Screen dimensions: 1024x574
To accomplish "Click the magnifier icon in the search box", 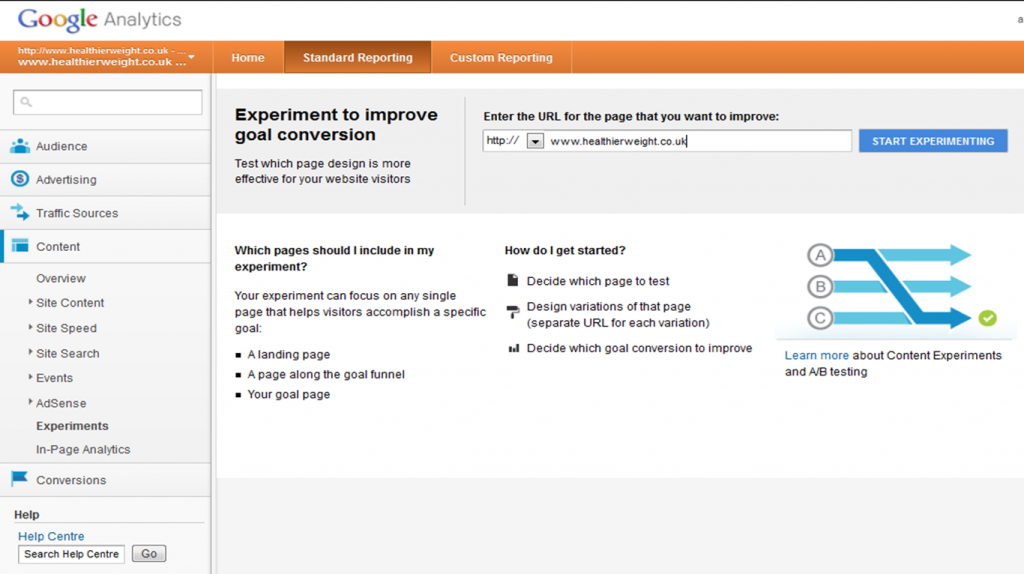I will tap(25, 102).
